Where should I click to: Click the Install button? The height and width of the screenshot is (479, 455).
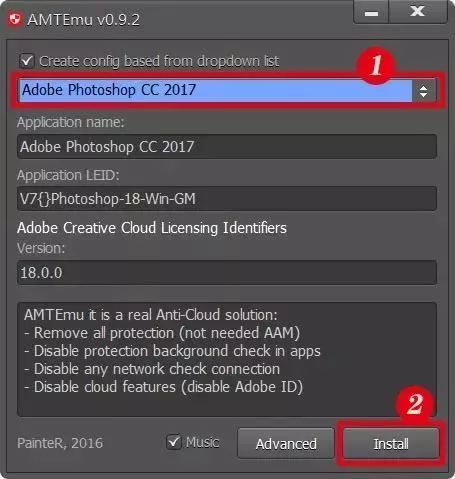[x=391, y=443]
